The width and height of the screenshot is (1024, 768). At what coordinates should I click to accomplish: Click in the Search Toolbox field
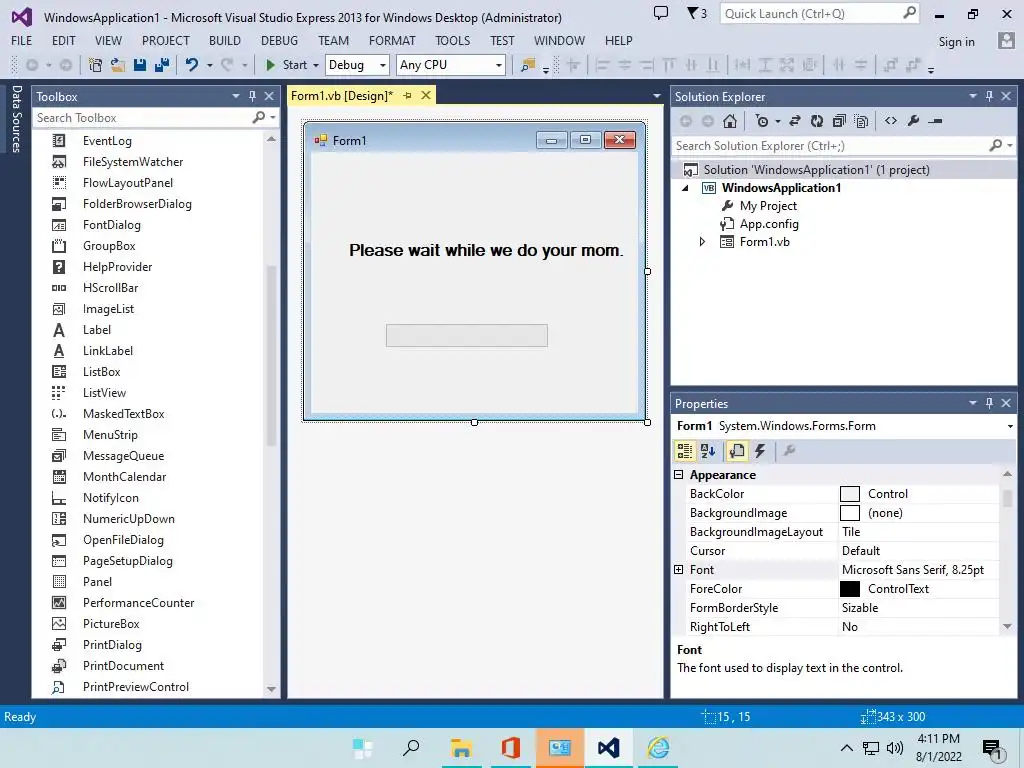pos(142,118)
